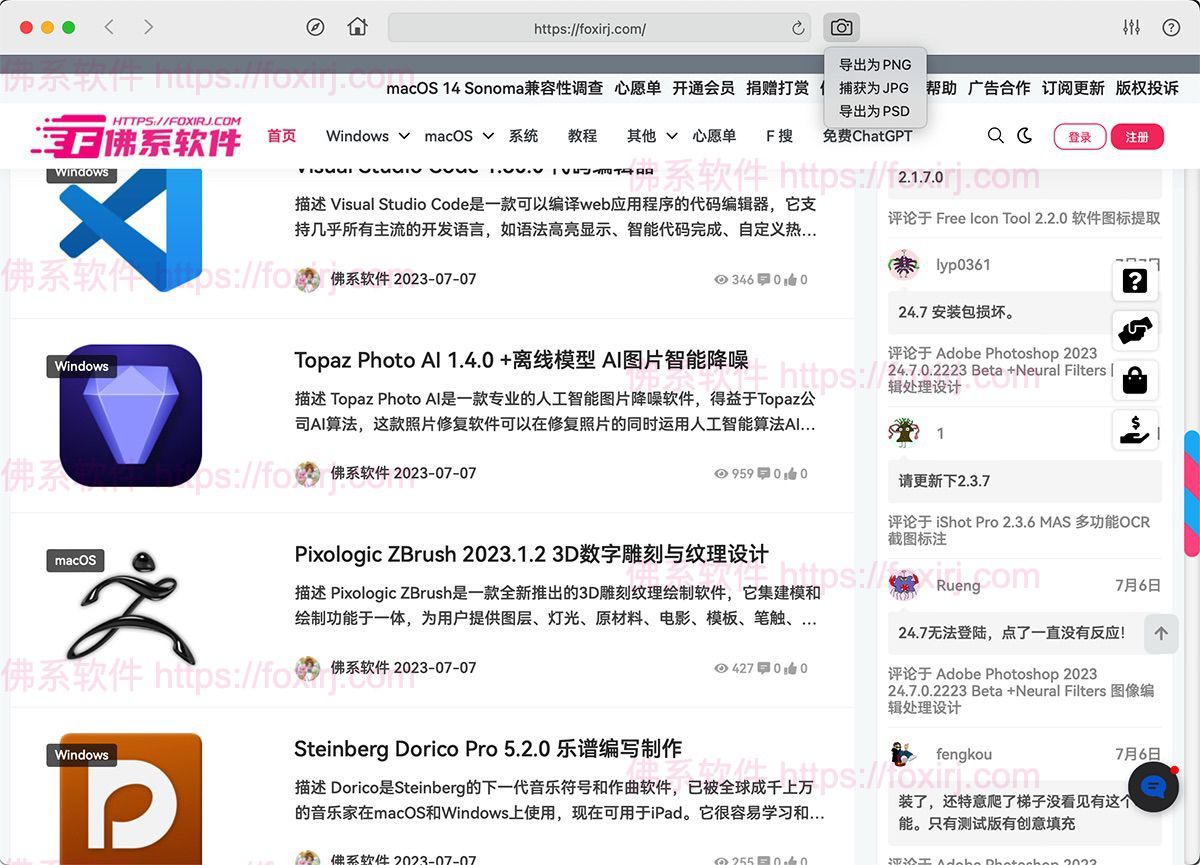1200x865 pixels.
Task: Click the 登录 button
Action: coord(1079,136)
